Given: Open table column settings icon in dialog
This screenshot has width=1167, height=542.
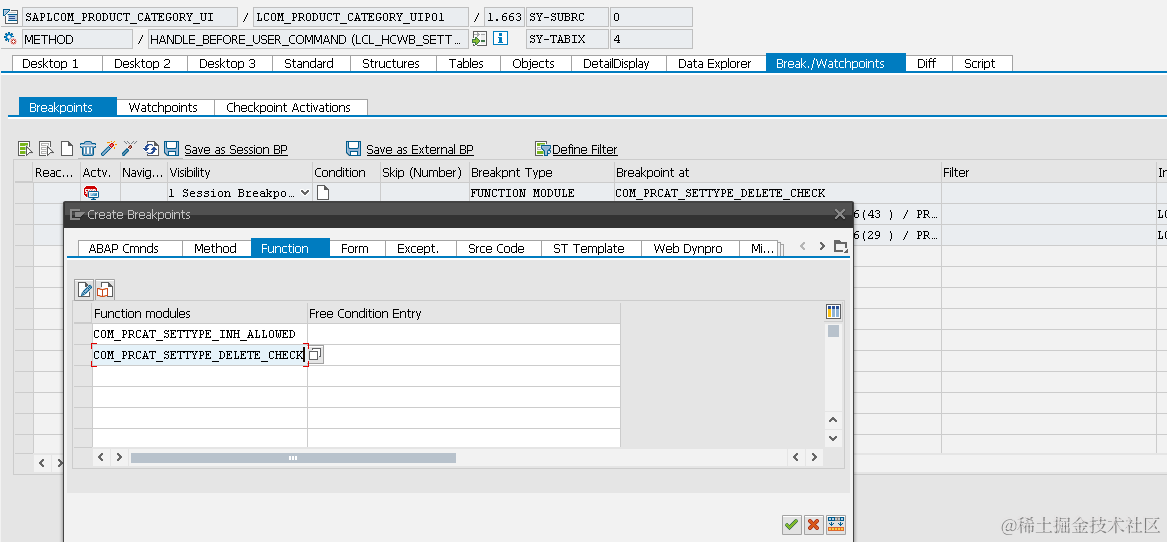Looking at the screenshot, I should click(834, 311).
